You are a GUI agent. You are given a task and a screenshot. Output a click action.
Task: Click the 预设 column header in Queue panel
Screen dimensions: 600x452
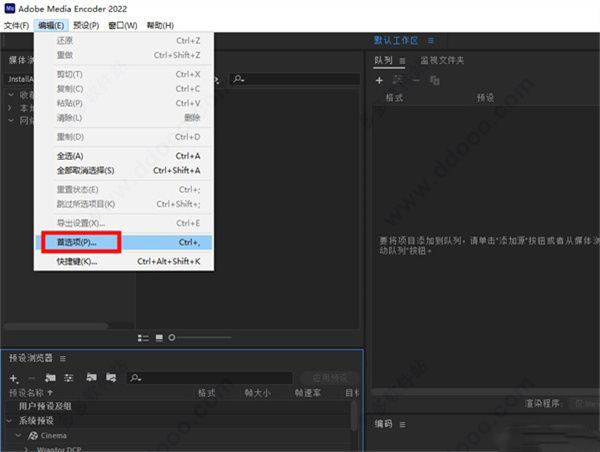point(485,98)
